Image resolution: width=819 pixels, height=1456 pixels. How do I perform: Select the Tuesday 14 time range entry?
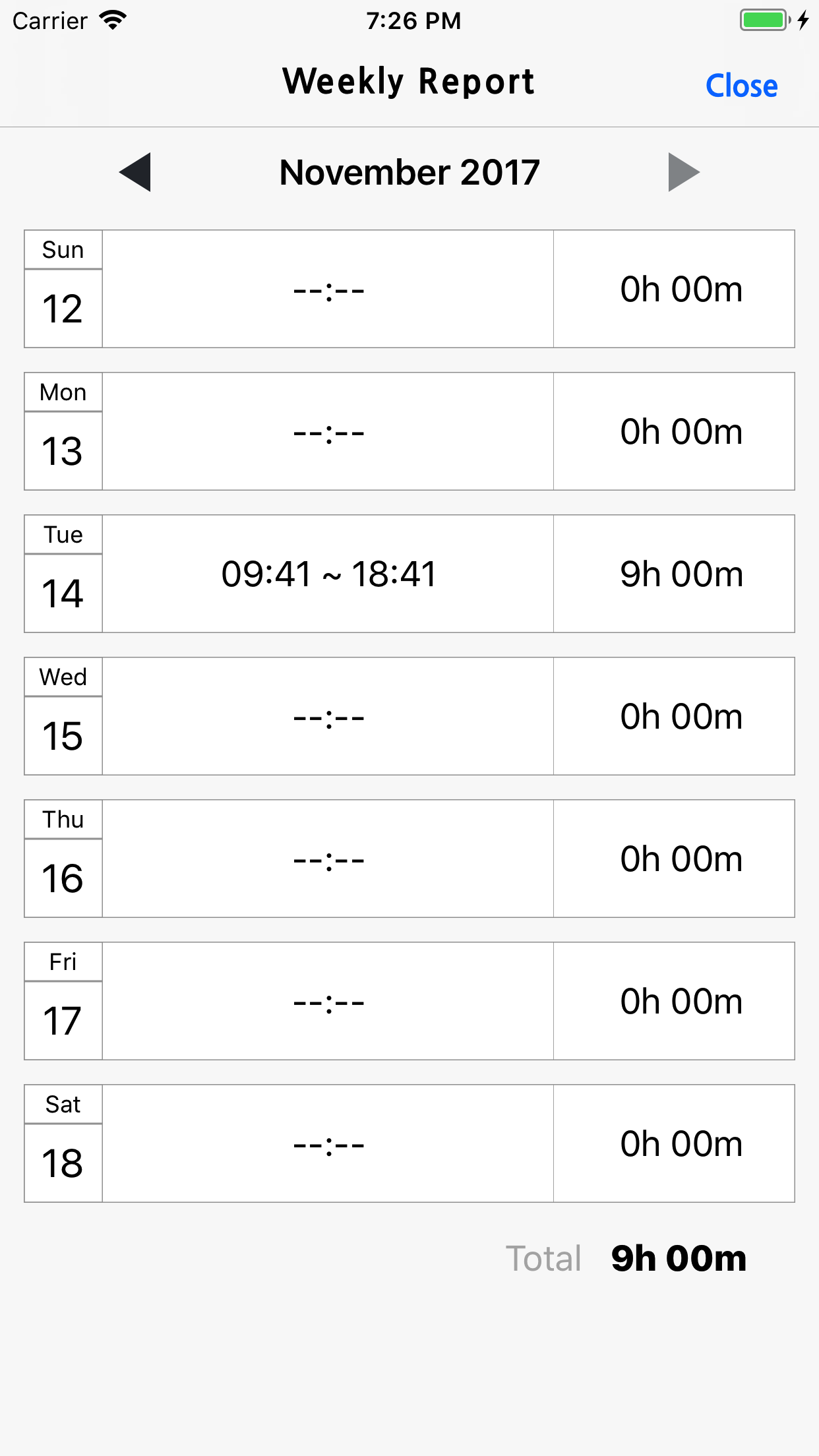pyautogui.click(x=328, y=574)
